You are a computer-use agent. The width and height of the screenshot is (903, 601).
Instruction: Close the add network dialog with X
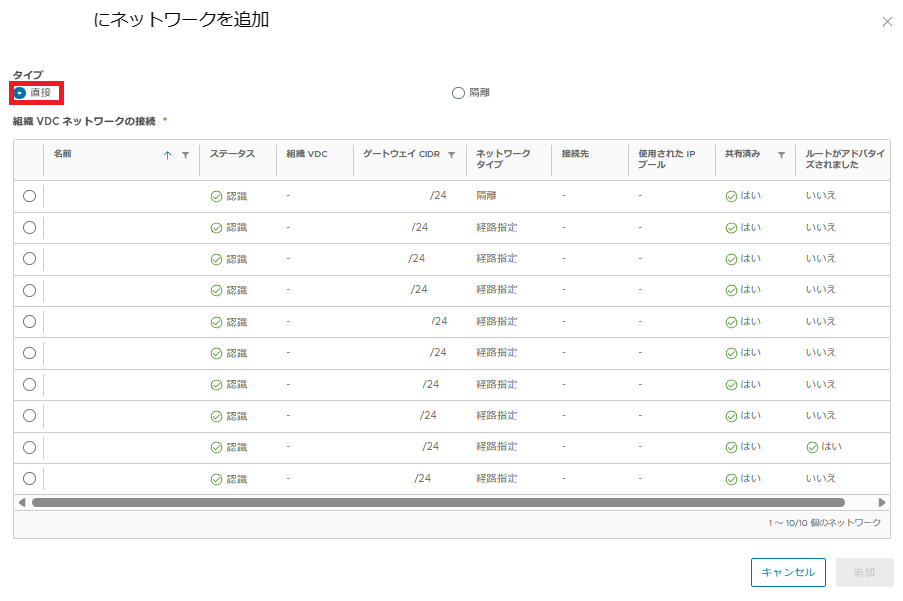click(887, 22)
